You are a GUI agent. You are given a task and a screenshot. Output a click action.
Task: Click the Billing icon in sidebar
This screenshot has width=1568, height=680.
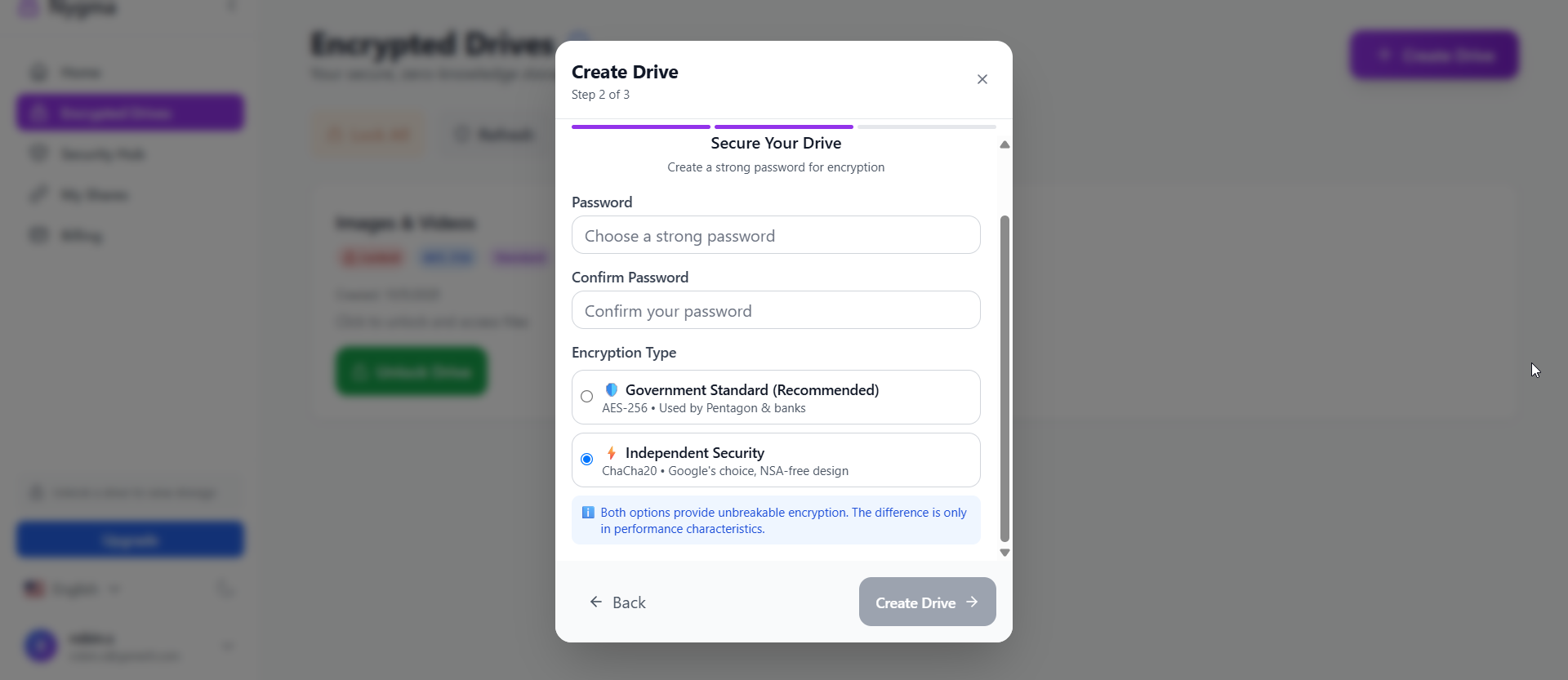click(x=38, y=236)
